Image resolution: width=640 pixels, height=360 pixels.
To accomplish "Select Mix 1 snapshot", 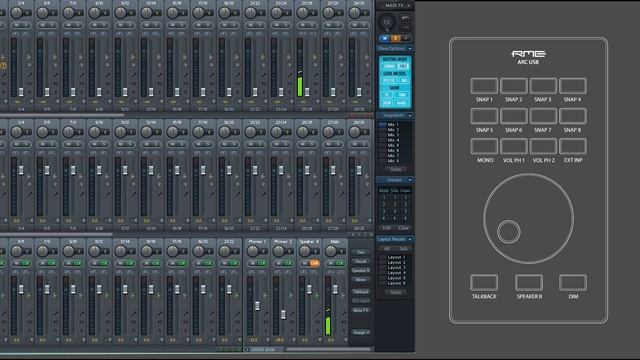I will (394, 124).
